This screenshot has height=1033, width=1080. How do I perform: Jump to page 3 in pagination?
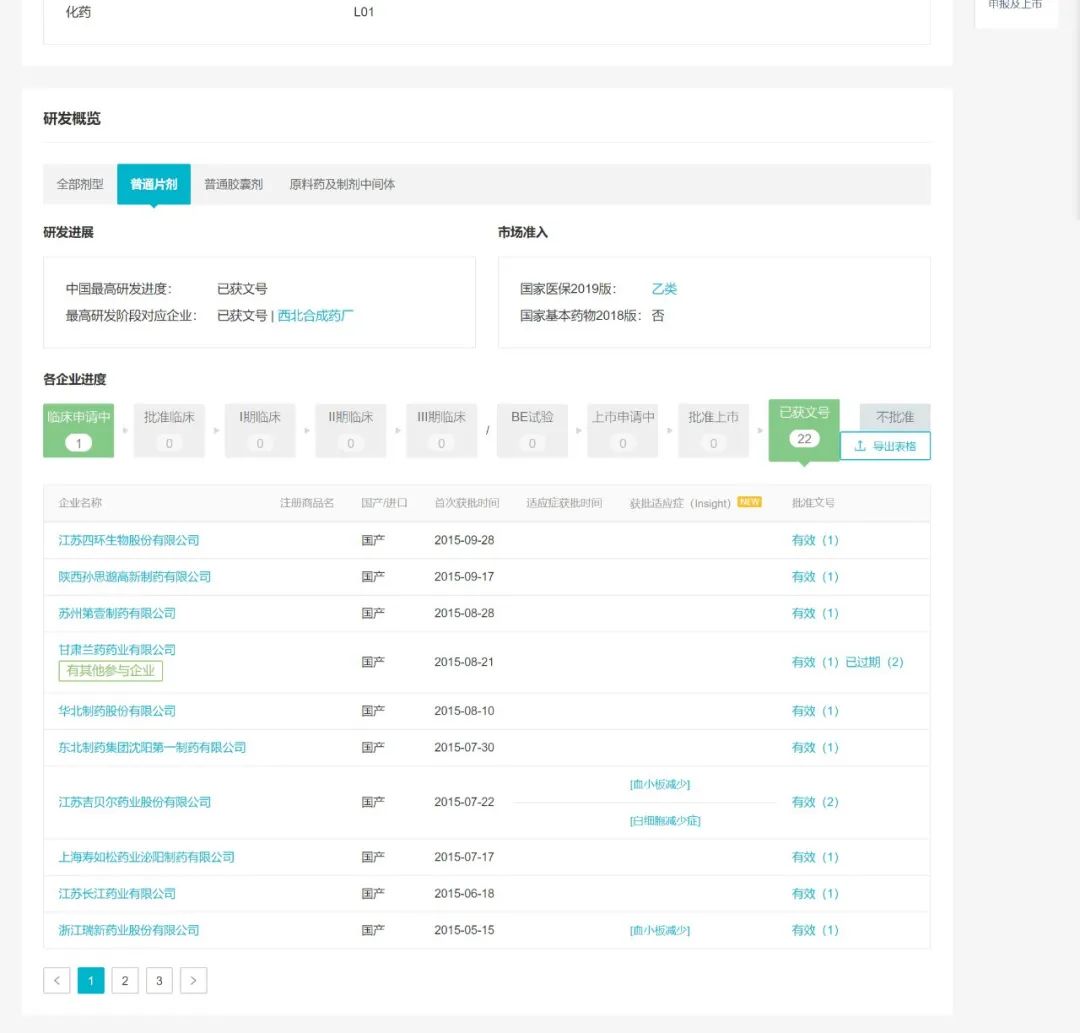pyautogui.click(x=159, y=980)
